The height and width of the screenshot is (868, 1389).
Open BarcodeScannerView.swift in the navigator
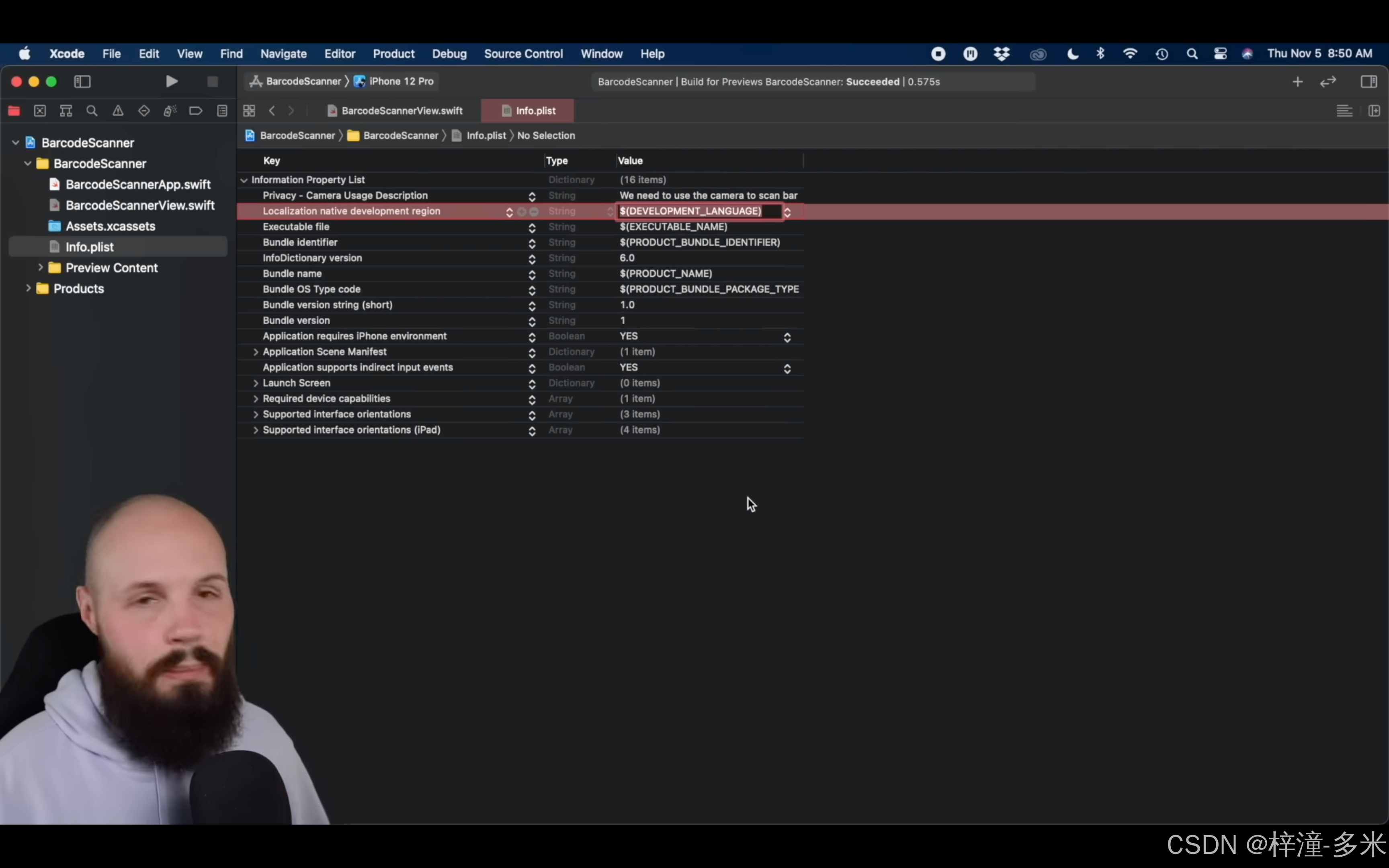[140, 205]
